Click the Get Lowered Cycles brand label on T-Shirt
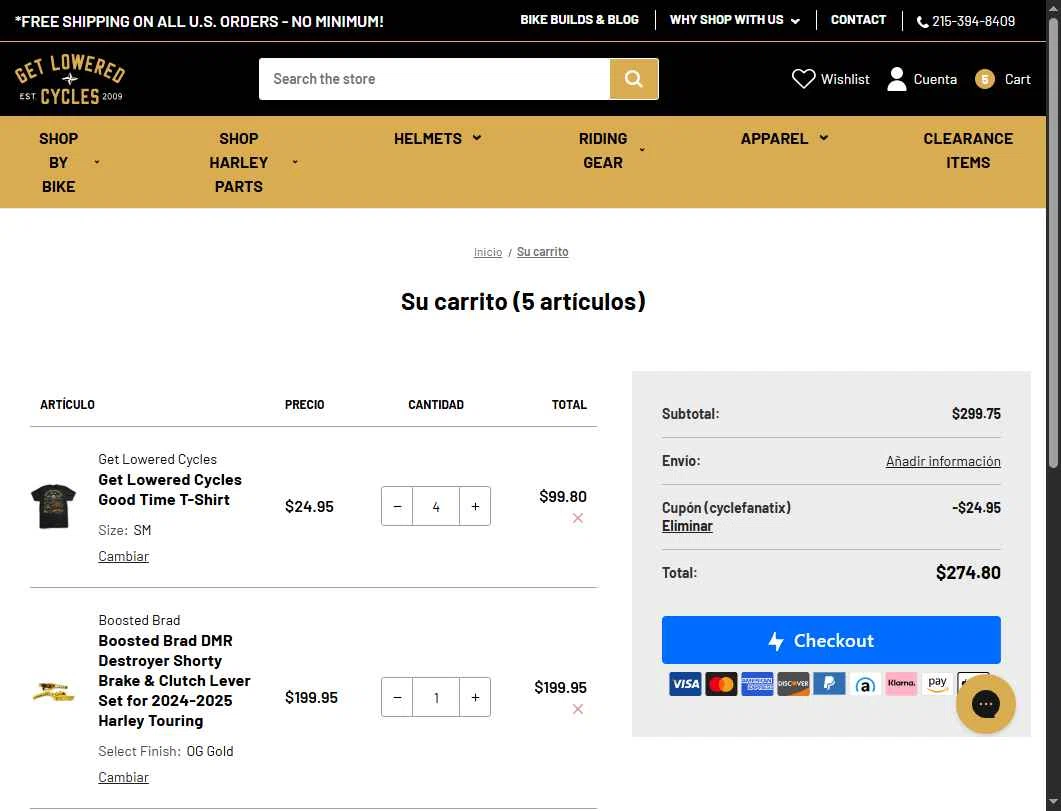The width and height of the screenshot is (1061, 811). (x=158, y=459)
